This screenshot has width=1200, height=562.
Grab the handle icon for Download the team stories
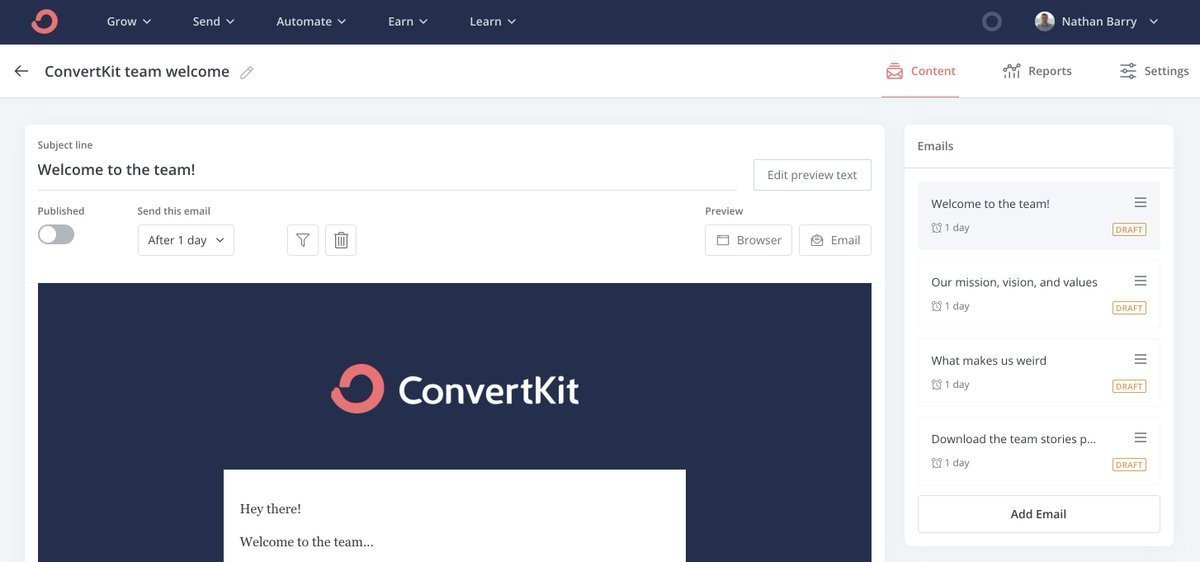(1141, 437)
